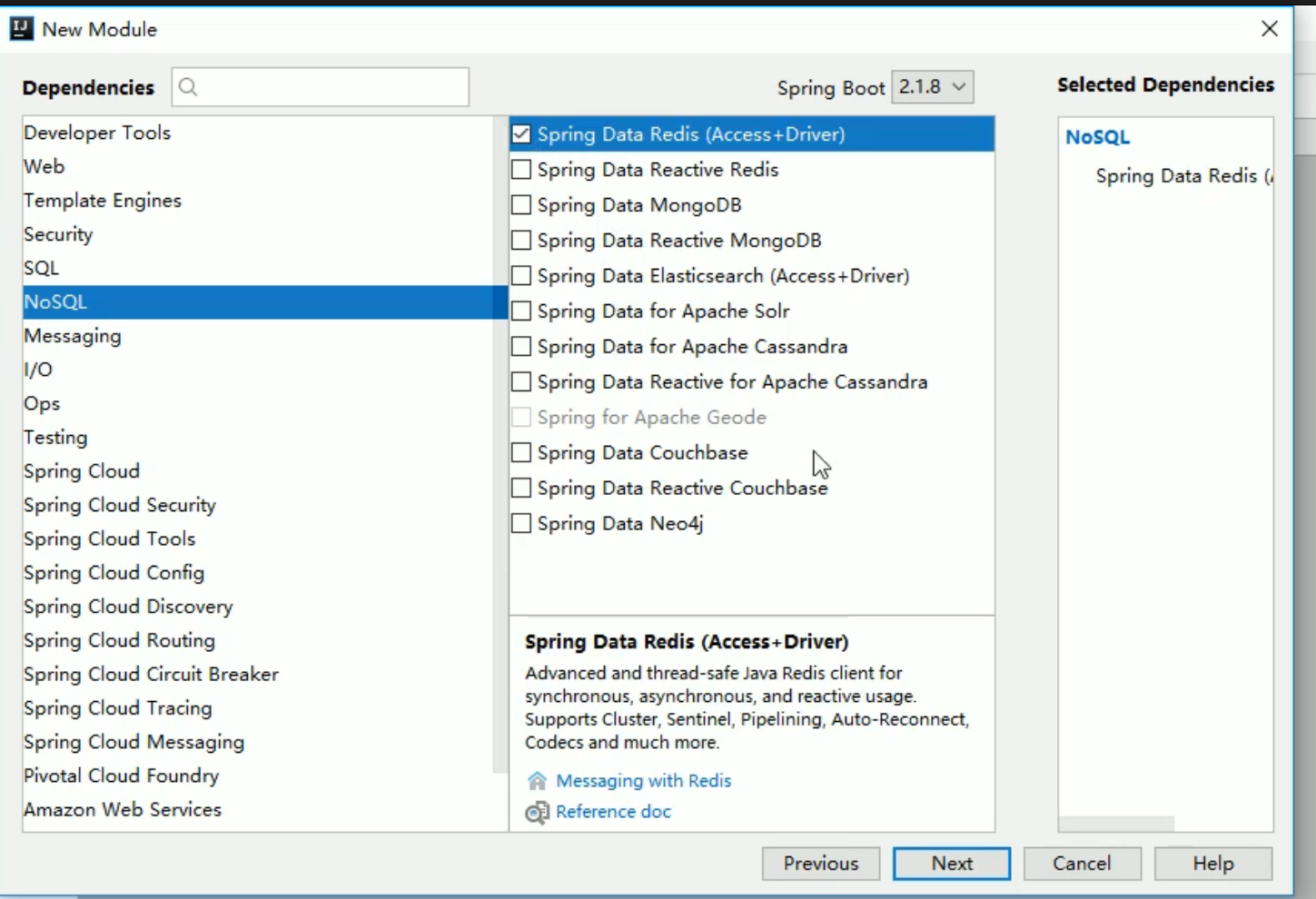The image size is (1316, 899).
Task: Click the IntelliJ logo icon in title bar
Action: [x=21, y=29]
